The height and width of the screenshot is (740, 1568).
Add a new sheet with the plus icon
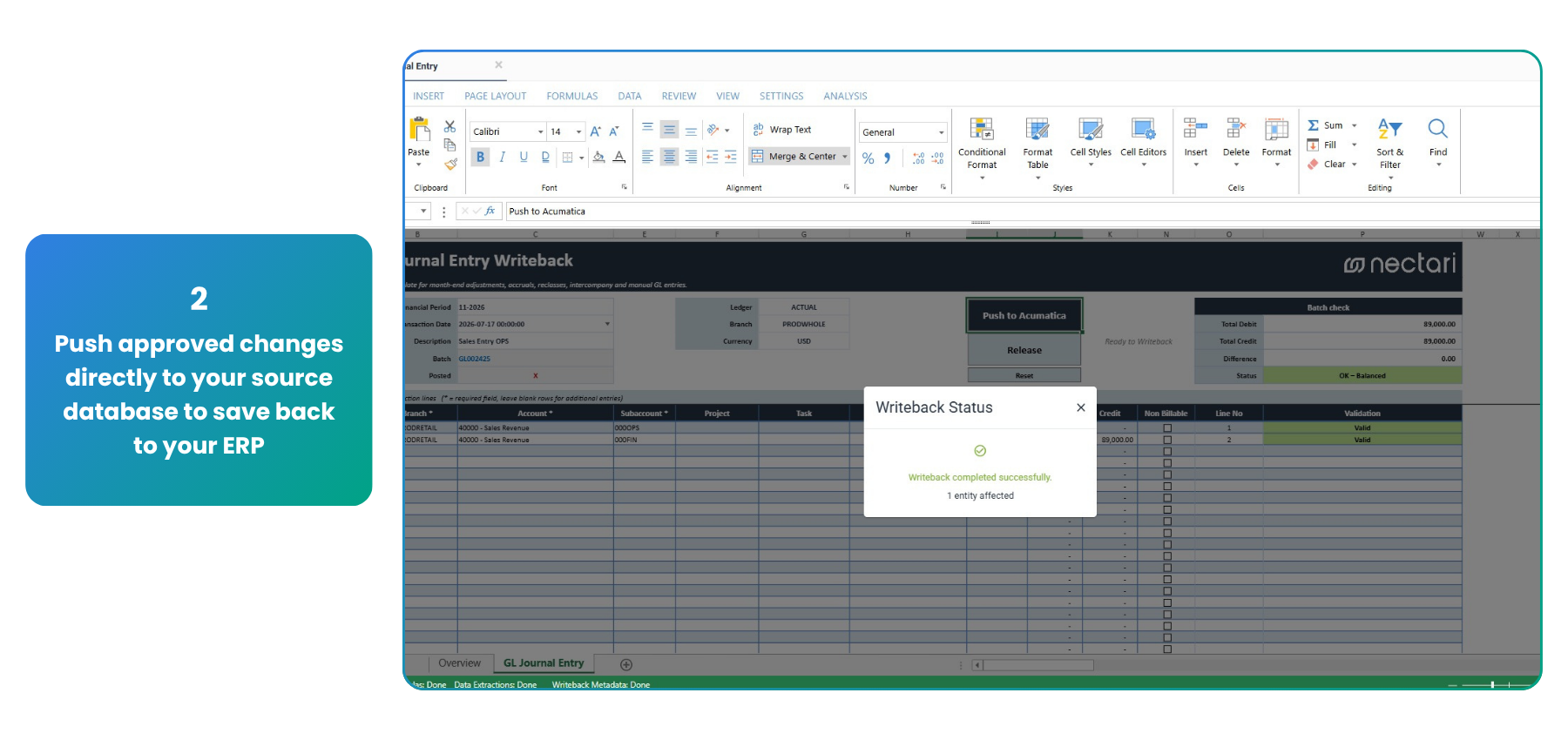[625, 664]
